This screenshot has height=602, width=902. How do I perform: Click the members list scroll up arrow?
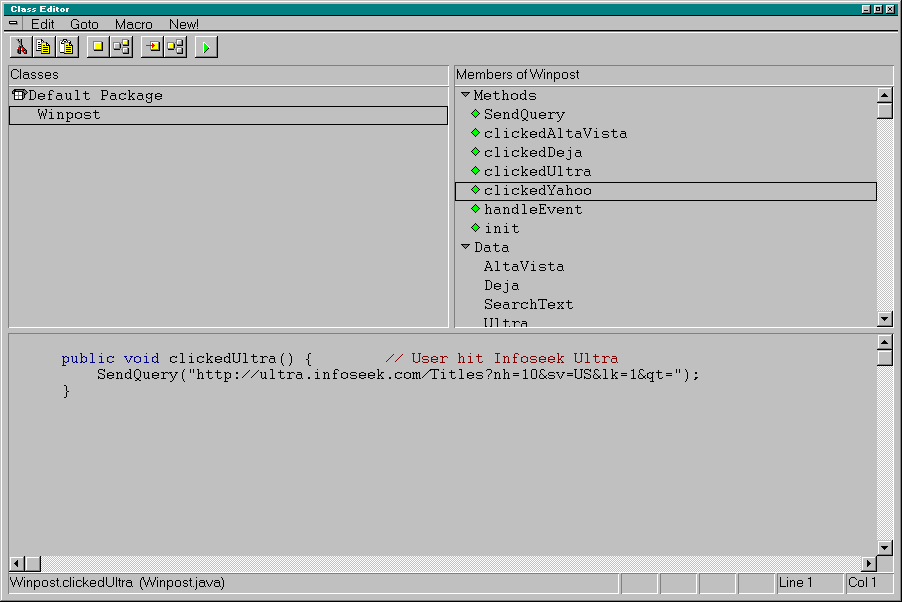tap(885, 94)
